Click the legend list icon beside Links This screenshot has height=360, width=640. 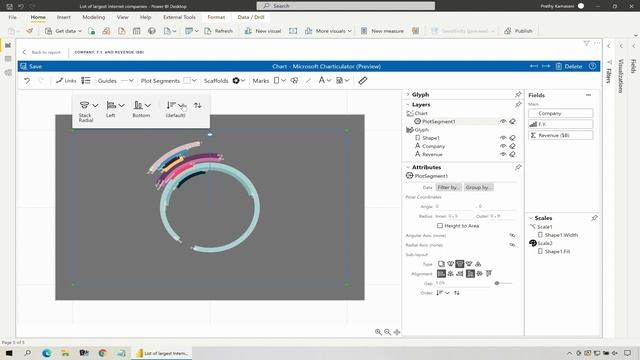pos(86,81)
